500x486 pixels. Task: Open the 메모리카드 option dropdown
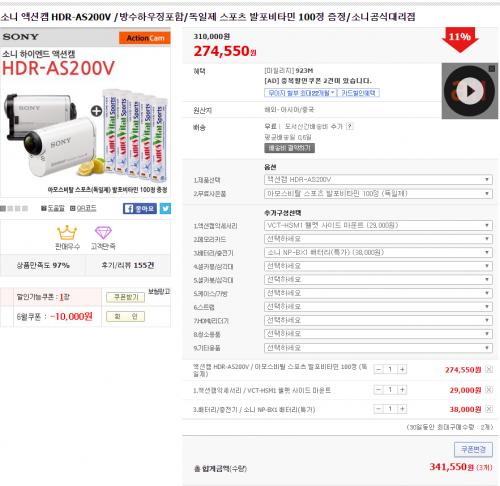378,239
